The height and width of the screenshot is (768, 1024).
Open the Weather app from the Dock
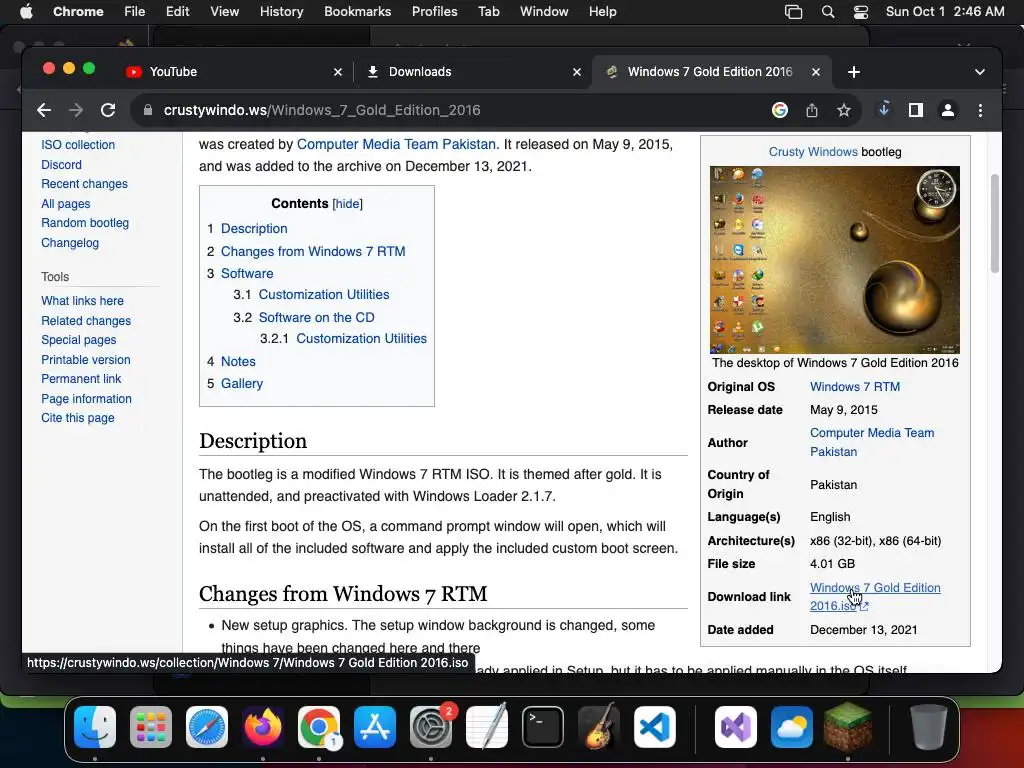pyautogui.click(x=792, y=727)
